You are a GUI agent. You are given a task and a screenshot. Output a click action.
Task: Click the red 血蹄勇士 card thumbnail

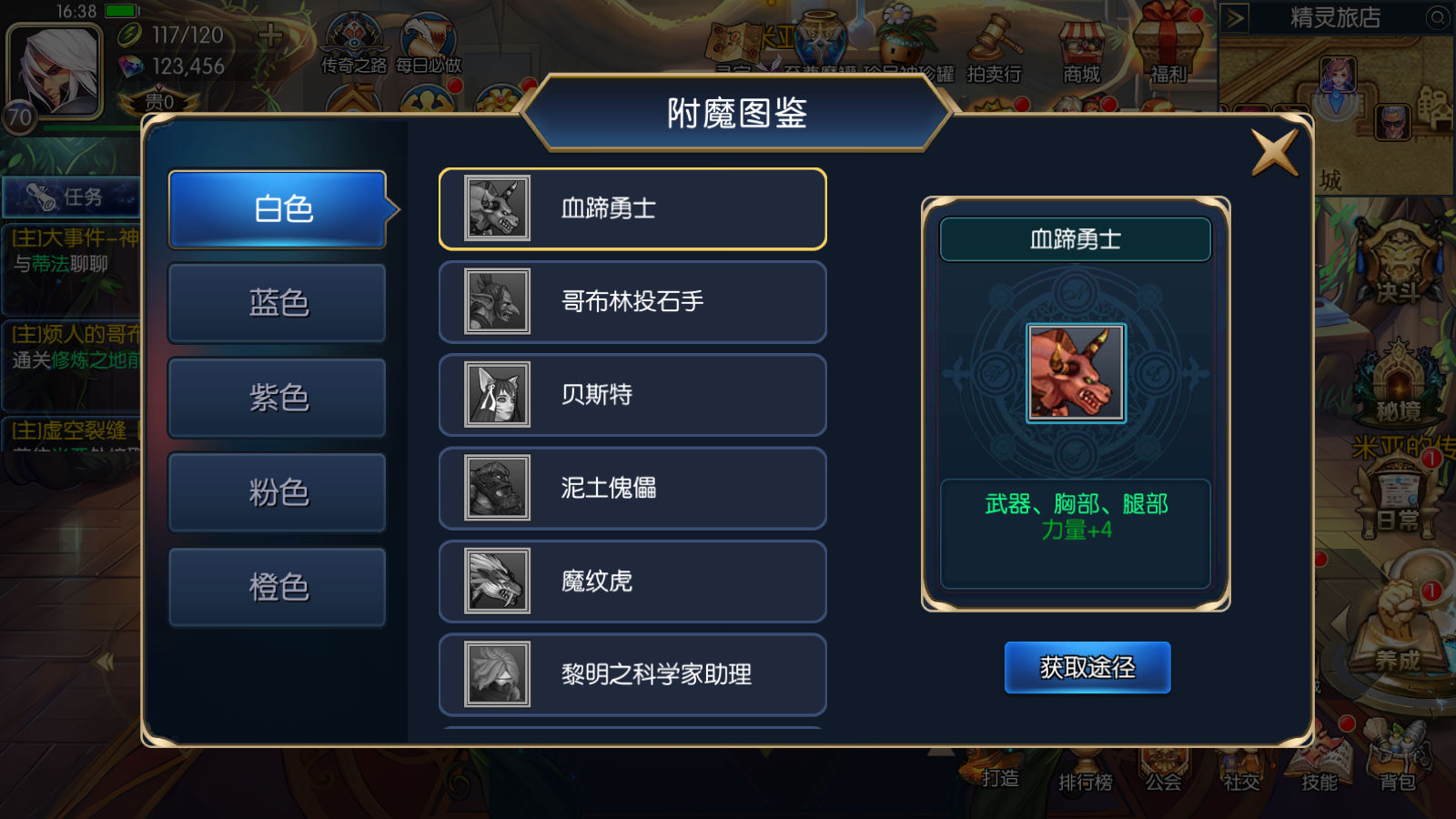[x=1076, y=373]
